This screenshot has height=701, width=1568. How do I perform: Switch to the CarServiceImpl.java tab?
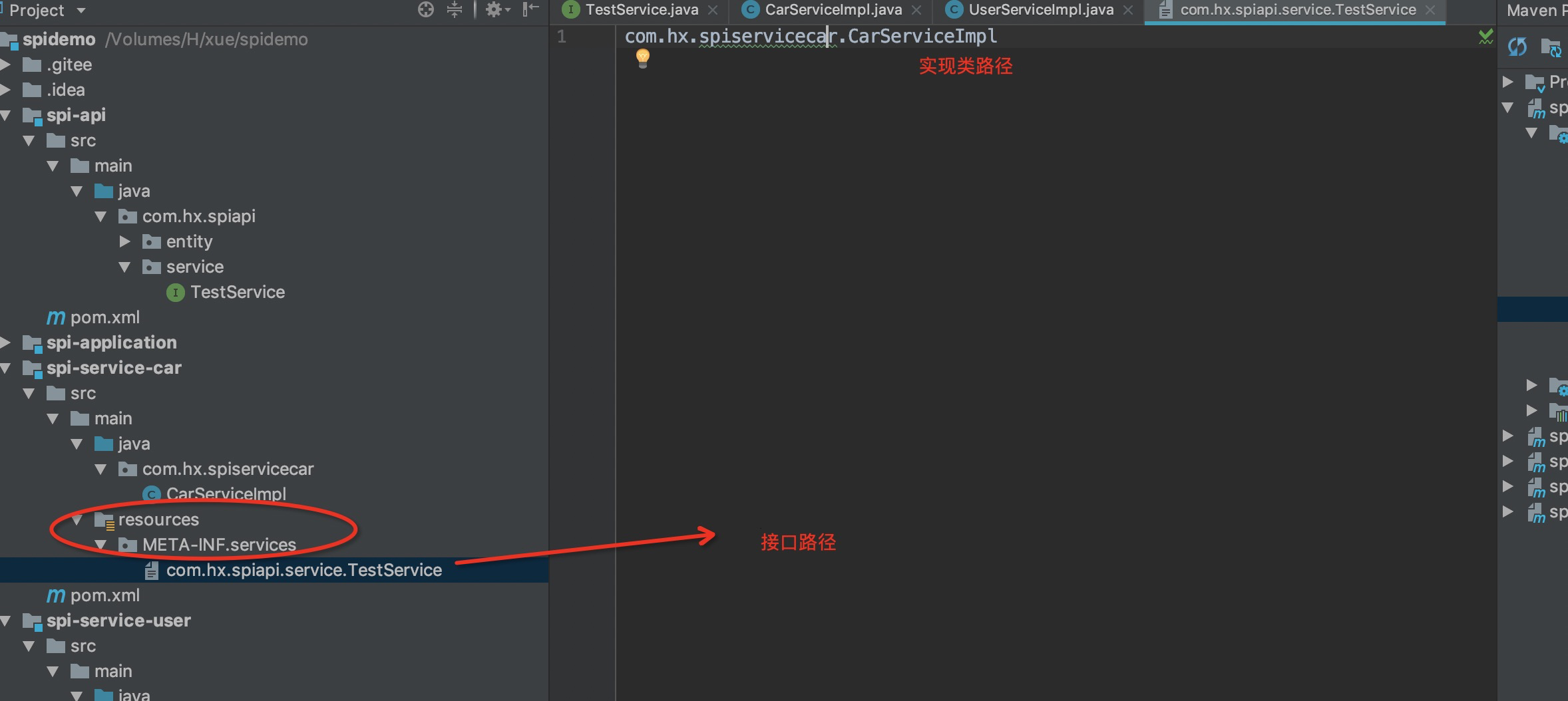coord(833,10)
